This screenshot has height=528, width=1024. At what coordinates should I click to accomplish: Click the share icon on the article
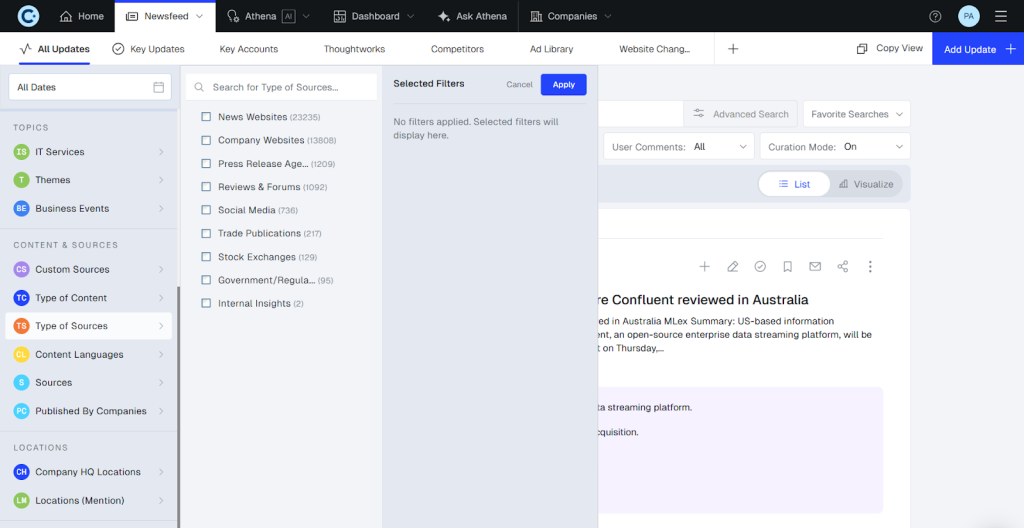pyautogui.click(x=843, y=267)
